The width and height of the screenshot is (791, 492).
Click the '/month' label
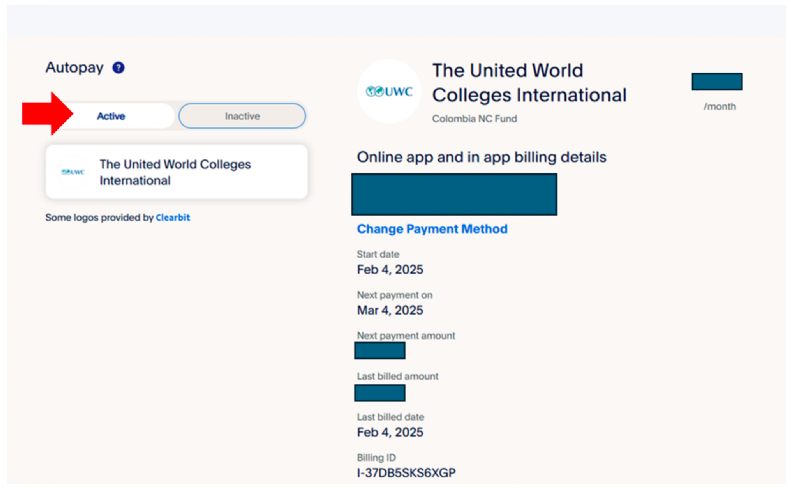[720, 106]
